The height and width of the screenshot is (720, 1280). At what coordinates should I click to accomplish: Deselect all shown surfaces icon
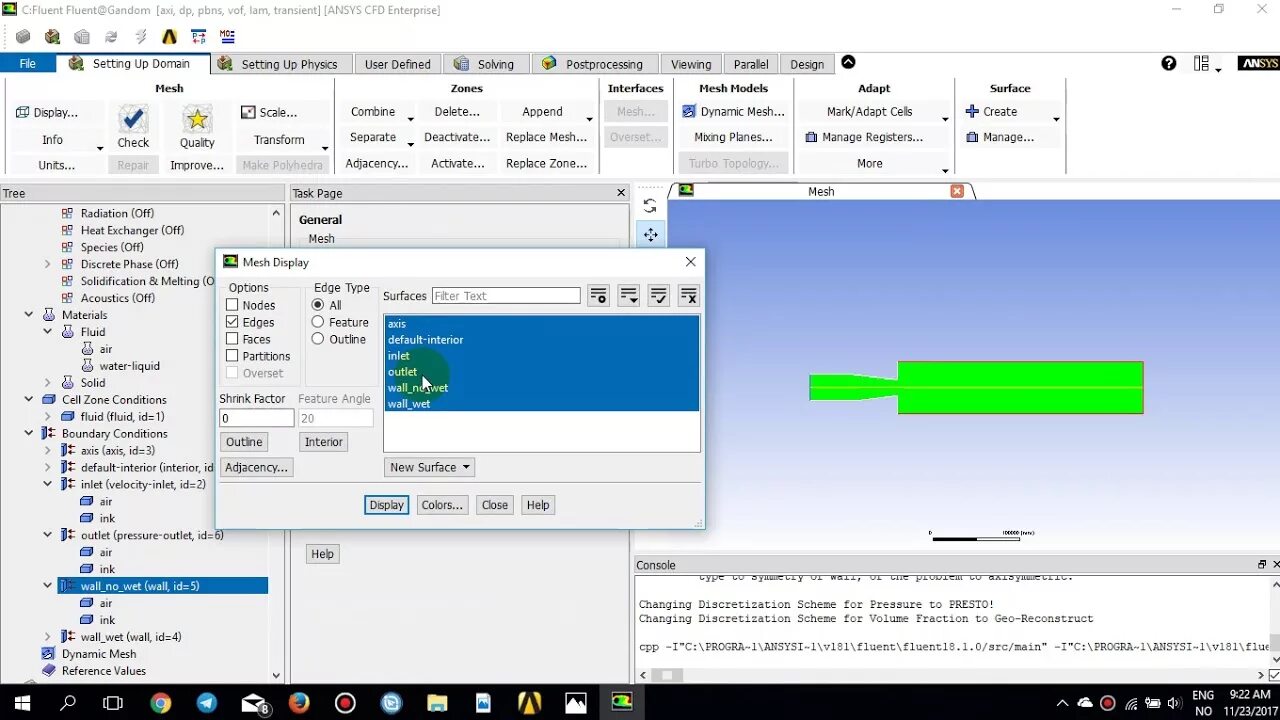pyautogui.click(x=688, y=296)
